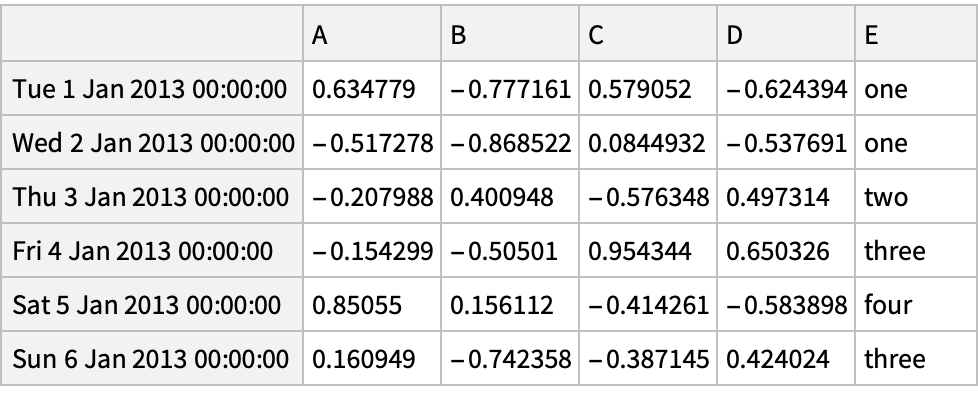
Task: Click the cell with text "two"
Action: 912,197
